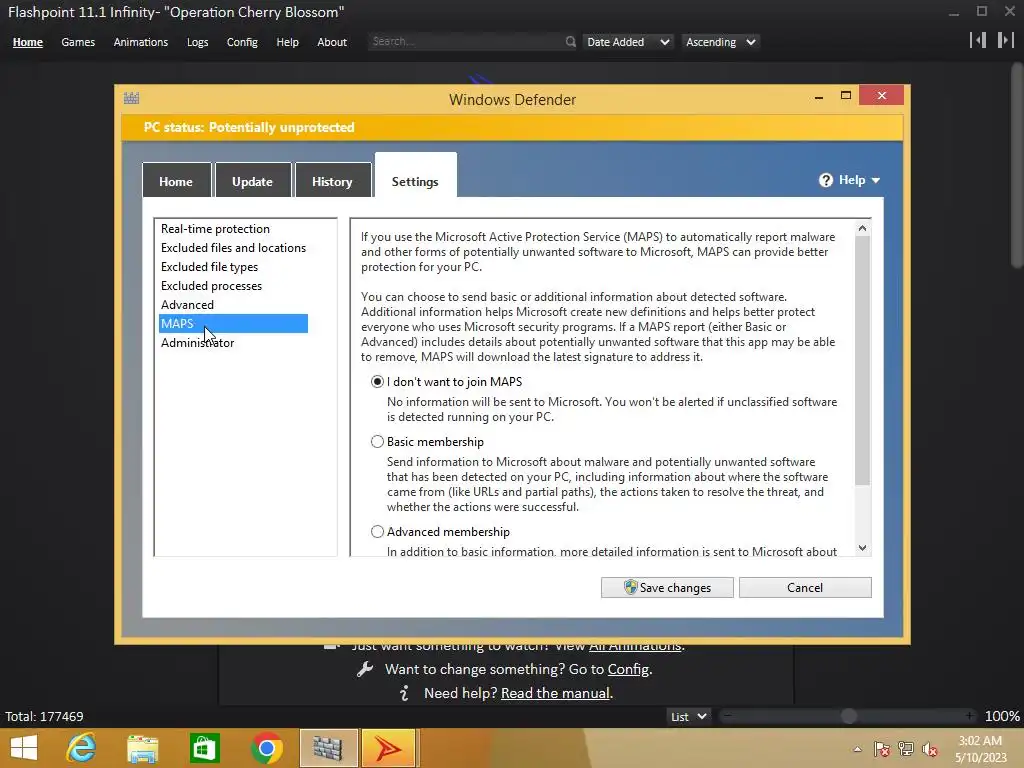1024x768 pixels.
Task: Open Flashpoint Config menu item
Action: (x=242, y=42)
